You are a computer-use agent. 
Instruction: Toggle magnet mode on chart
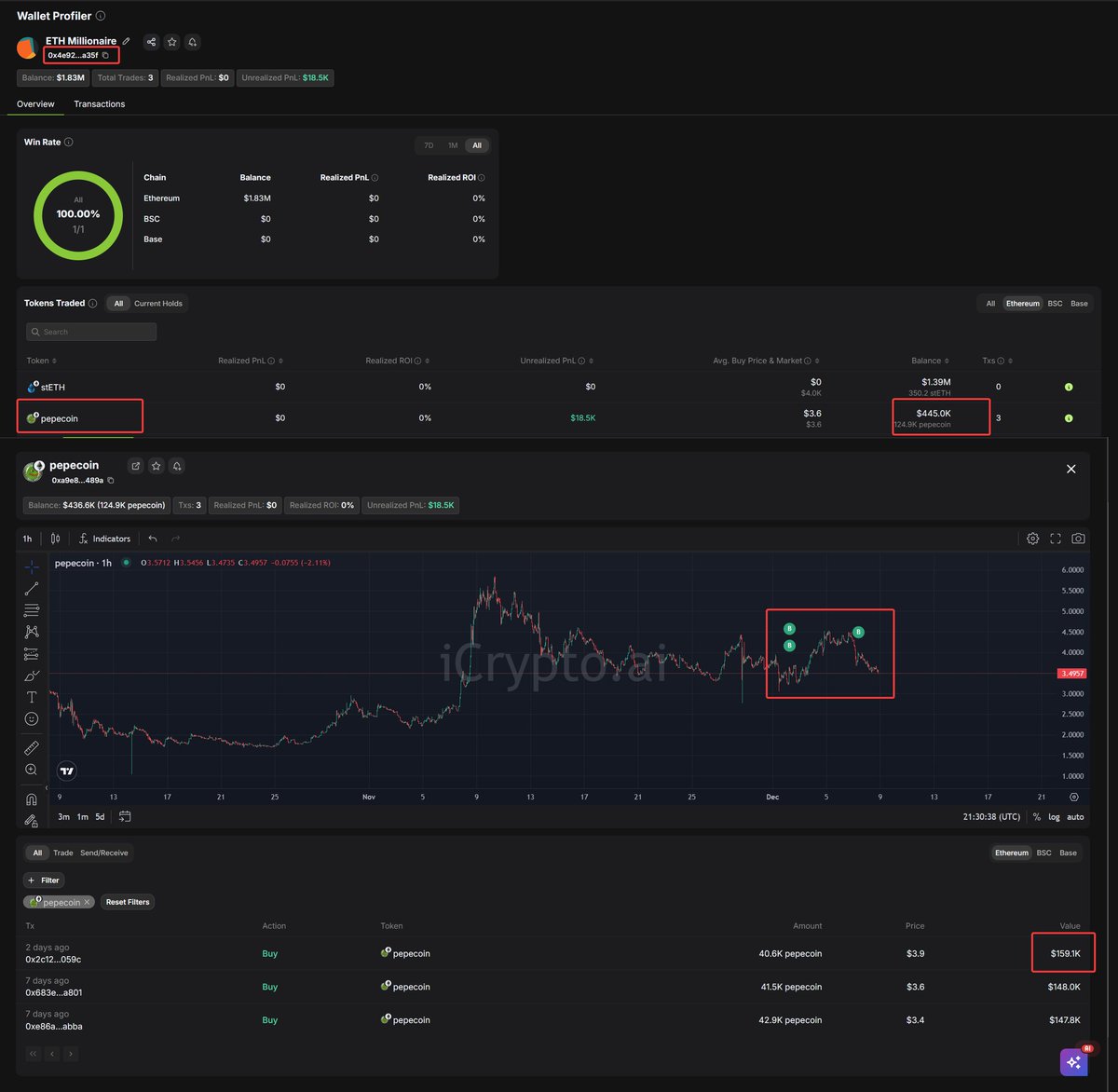32,799
